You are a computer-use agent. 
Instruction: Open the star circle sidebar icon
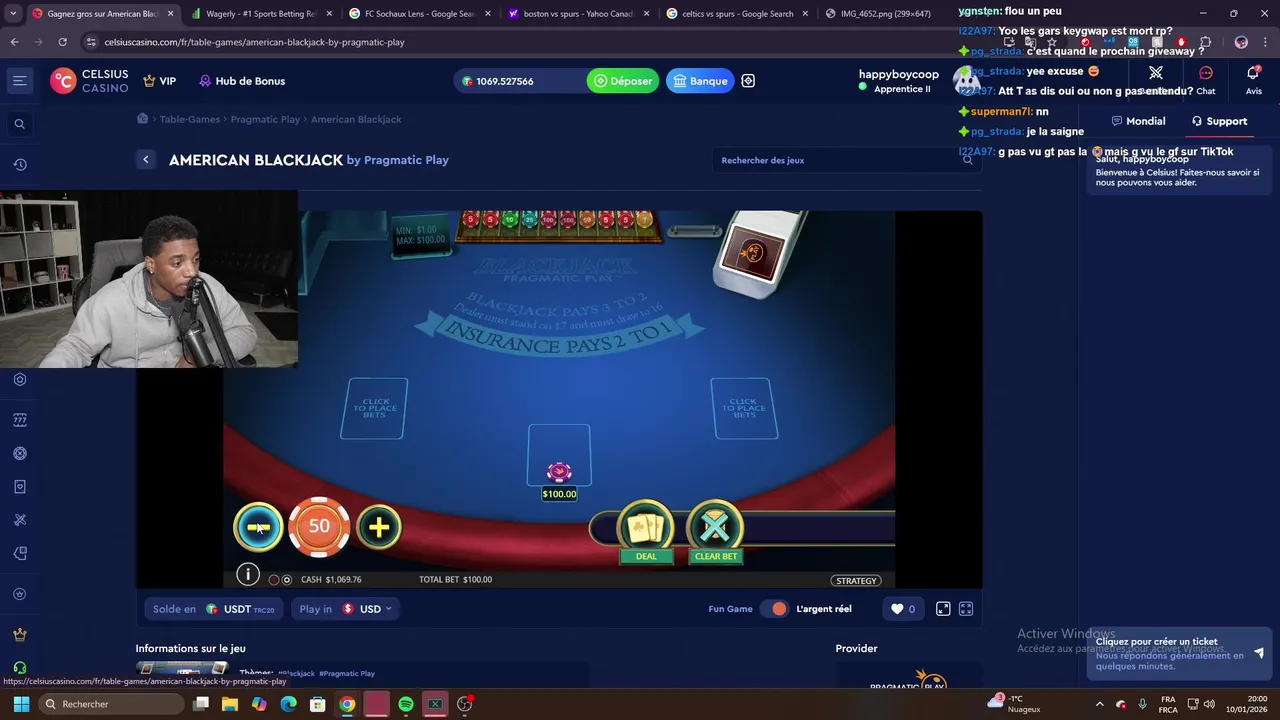(19, 594)
